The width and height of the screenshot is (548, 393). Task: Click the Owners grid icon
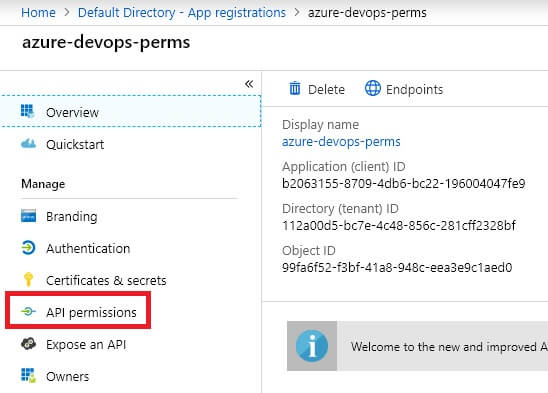pos(28,375)
